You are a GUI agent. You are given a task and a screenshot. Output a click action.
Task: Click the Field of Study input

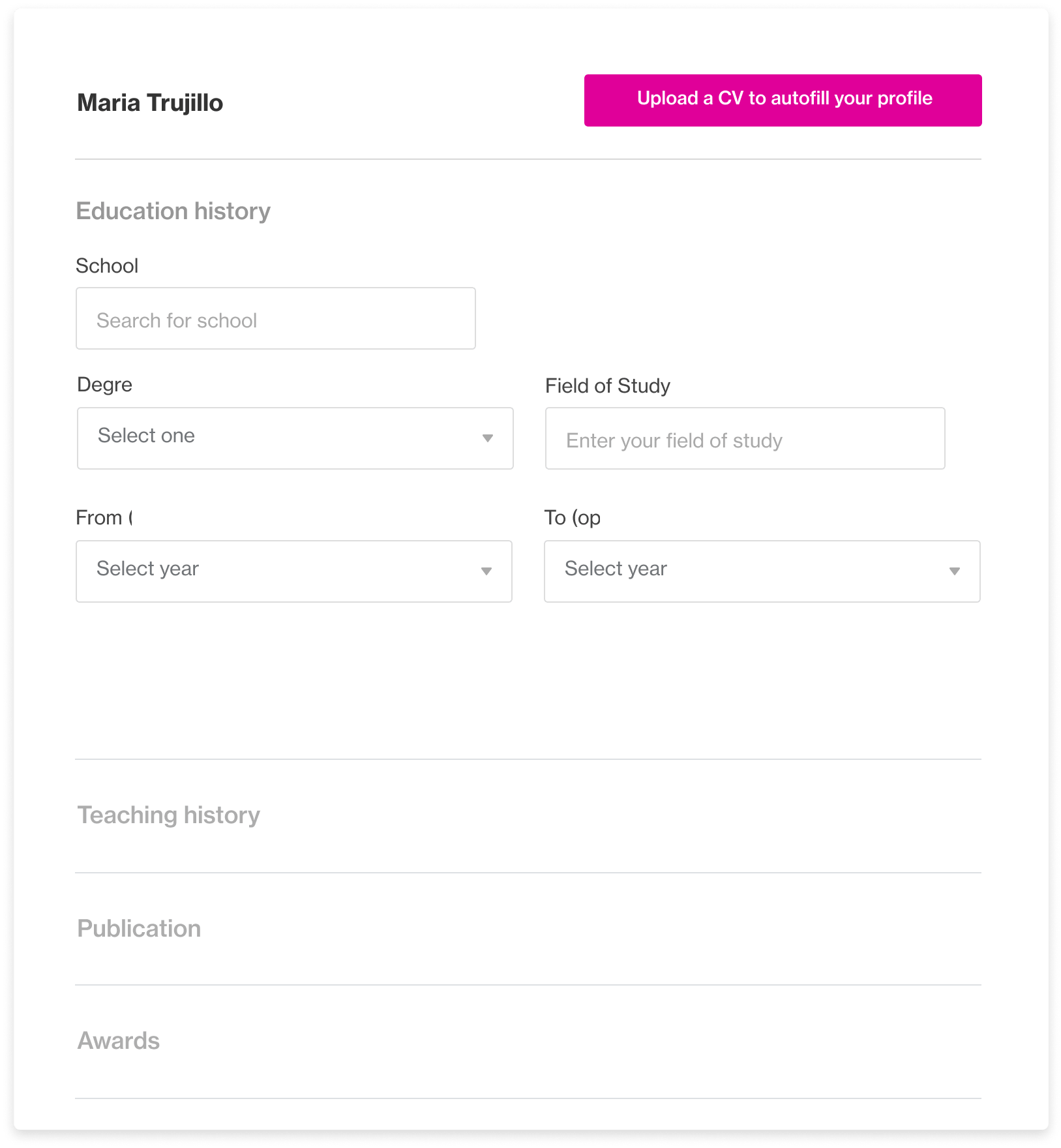(x=745, y=439)
